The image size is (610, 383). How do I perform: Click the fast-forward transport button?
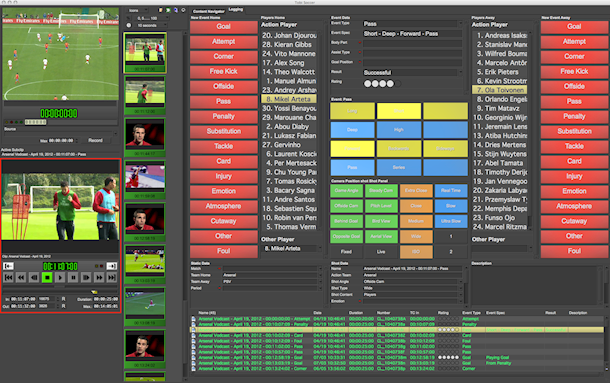(x=99, y=278)
